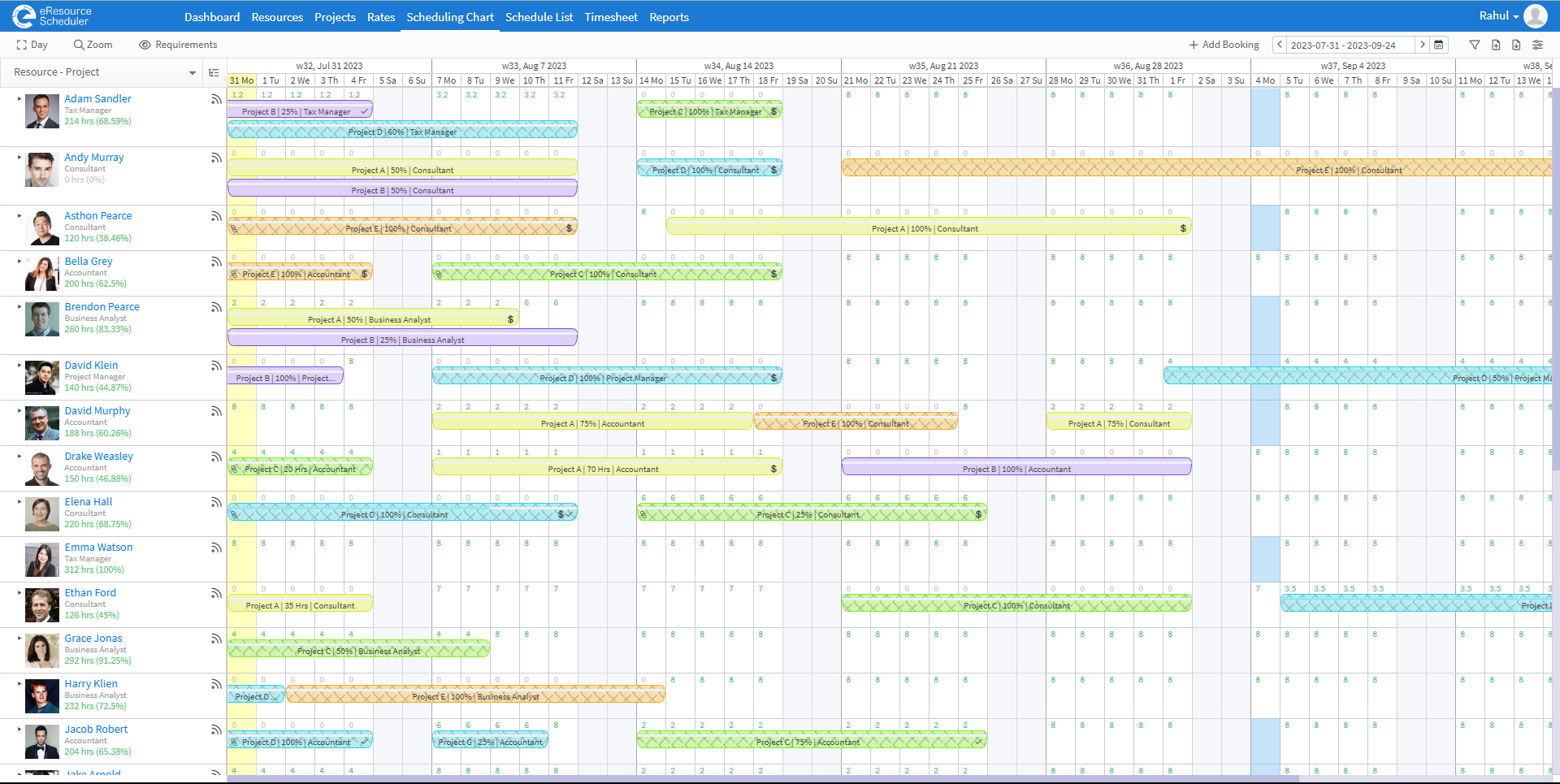This screenshot has height=784, width=1560.
Task: Expand the Andy Murray row
Action: click(19, 157)
